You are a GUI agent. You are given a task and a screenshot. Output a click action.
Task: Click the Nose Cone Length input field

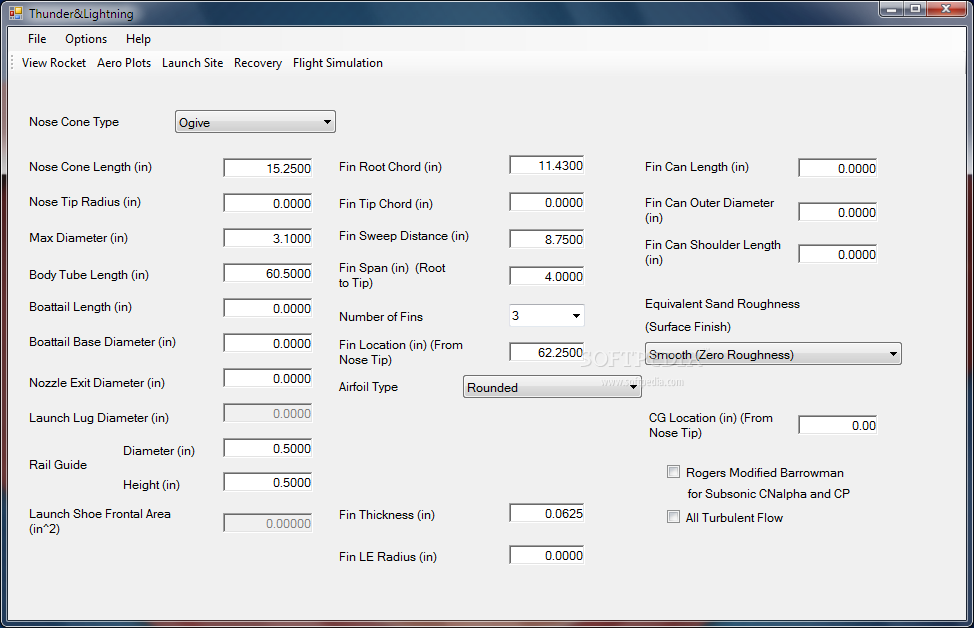[x=268, y=168]
